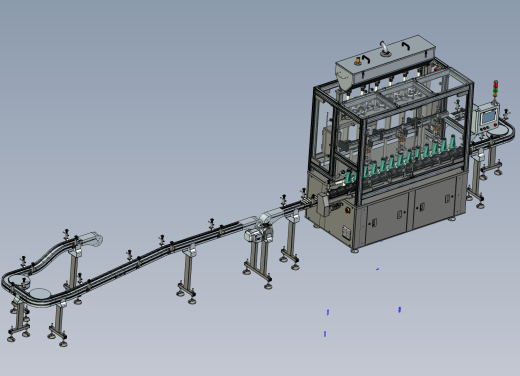This screenshot has height=376, width=520.
Task: Select the liquid hopper tank atop the machine
Action: click(x=386, y=63)
